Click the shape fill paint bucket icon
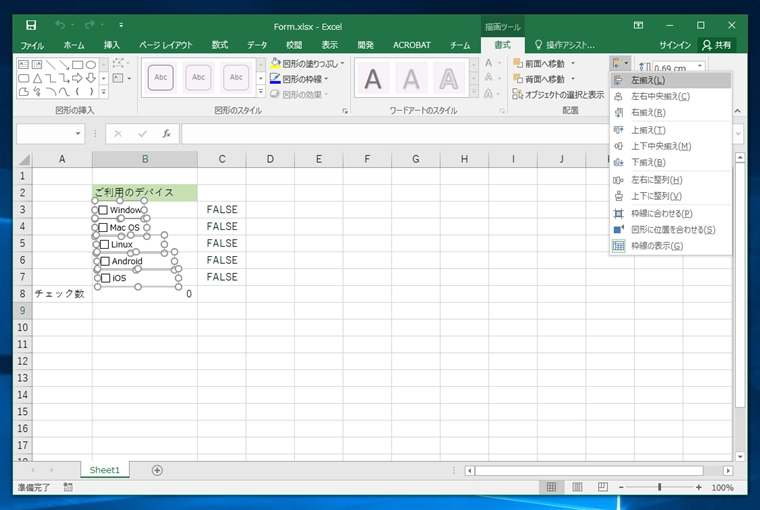Viewport: 760px width, 510px height. tap(275, 64)
